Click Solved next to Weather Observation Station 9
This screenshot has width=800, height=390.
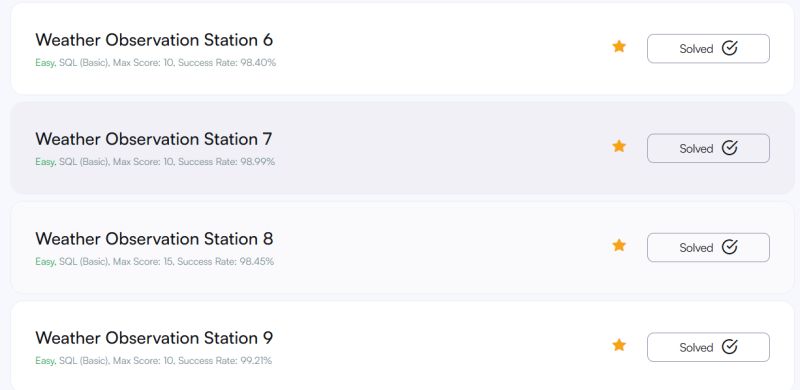[708, 347]
